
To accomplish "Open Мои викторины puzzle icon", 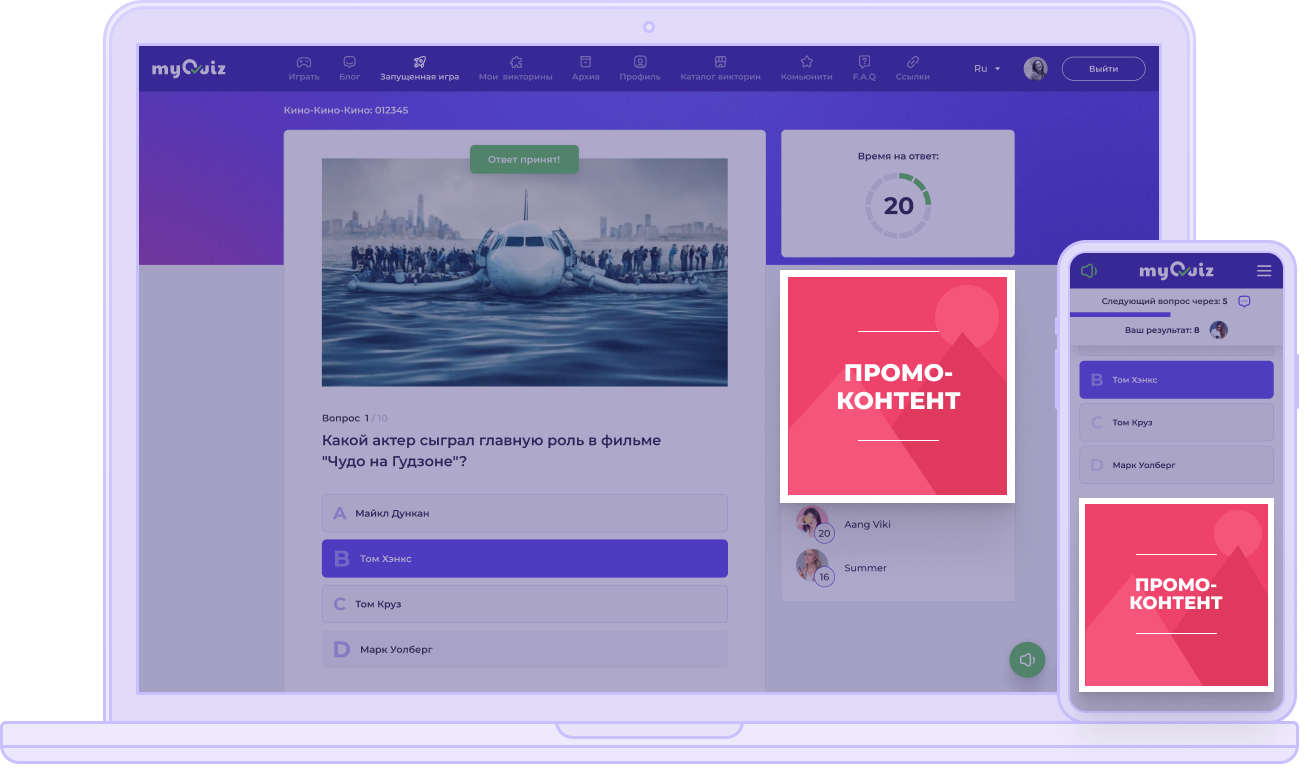I will point(515,62).
